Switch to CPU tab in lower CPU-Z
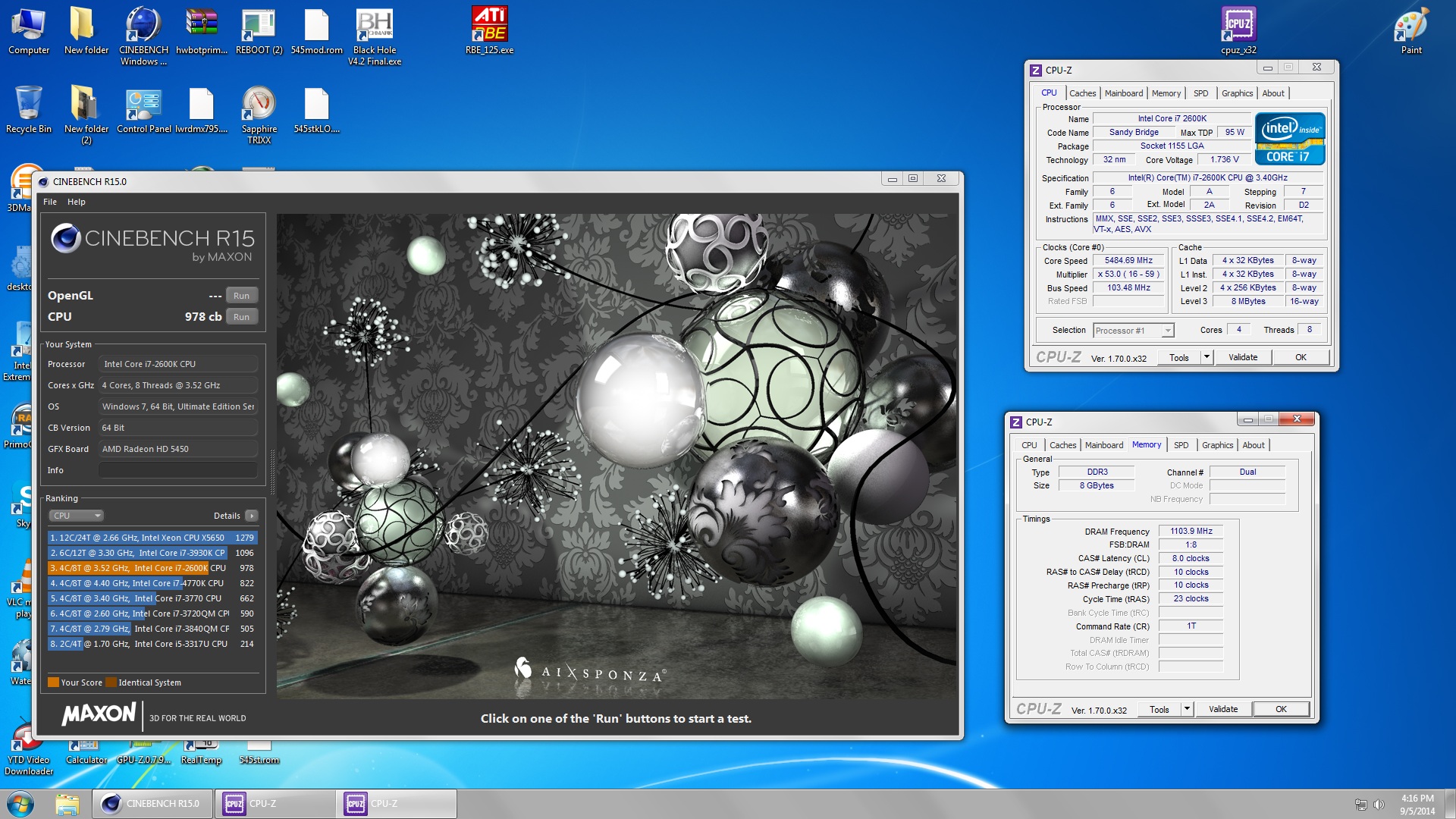The height and width of the screenshot is (819, 1456). (x=1029, y=445)
